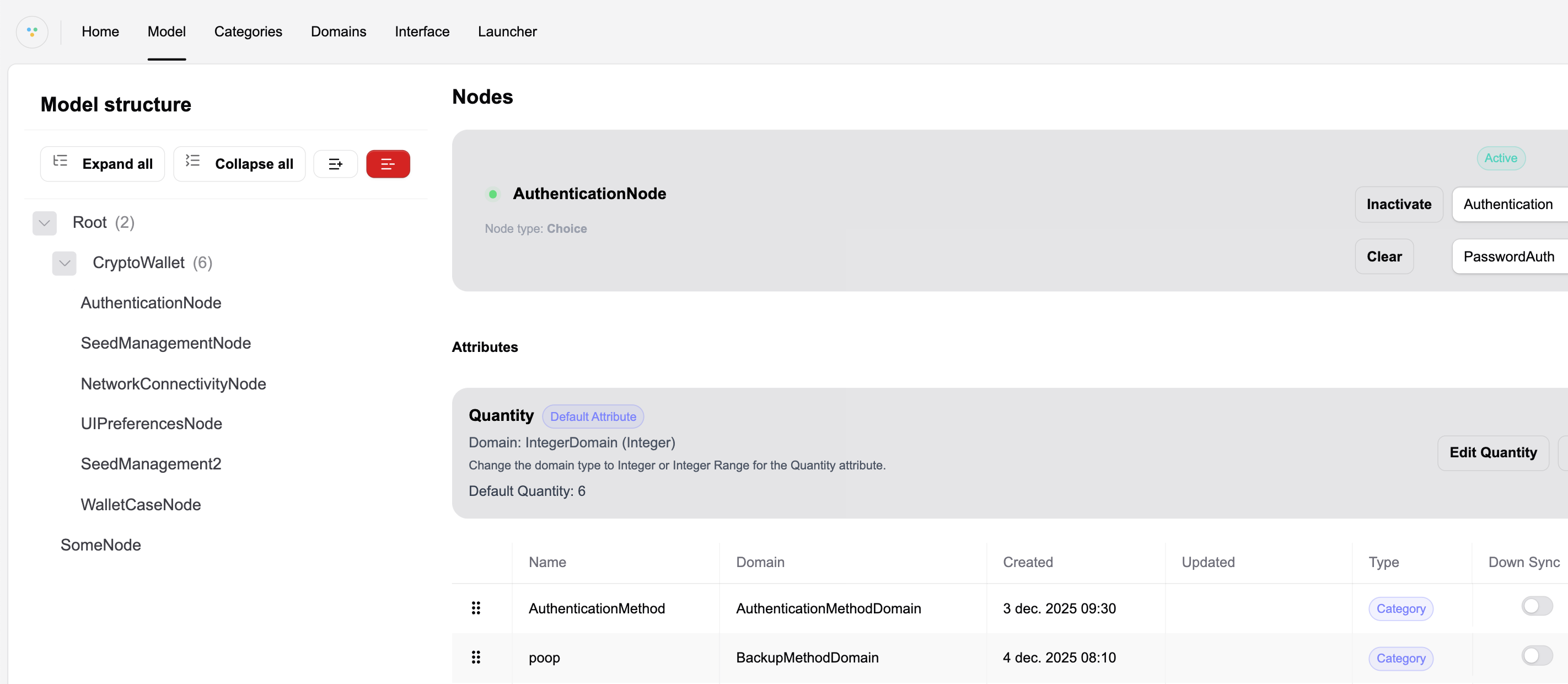Click the Collapse all list icon
This screenshot has width=1568, height=684.
[192, 162]
